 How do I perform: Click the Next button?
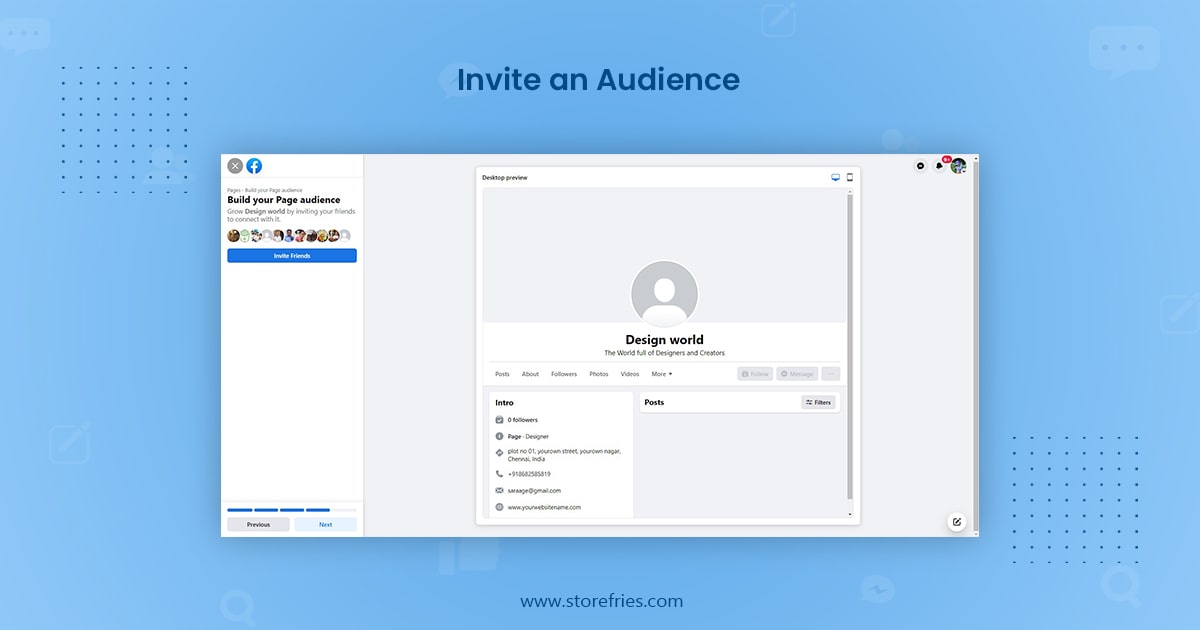(325, 524)
